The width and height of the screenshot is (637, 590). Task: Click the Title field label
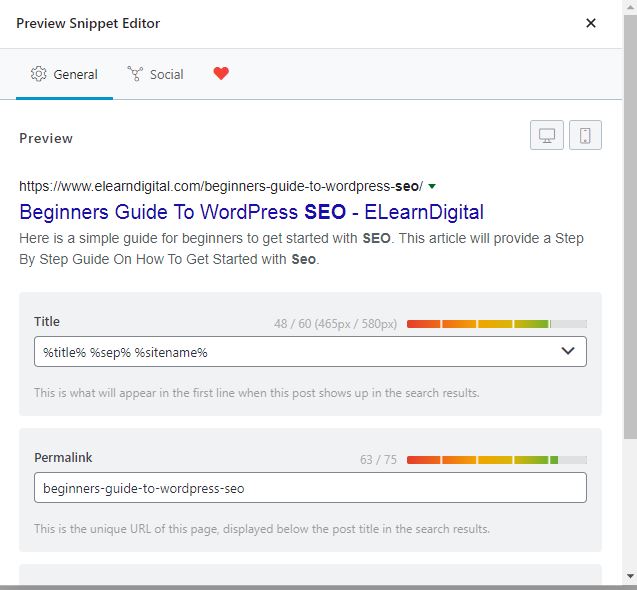pyautogui.click(x=47, y=321)
